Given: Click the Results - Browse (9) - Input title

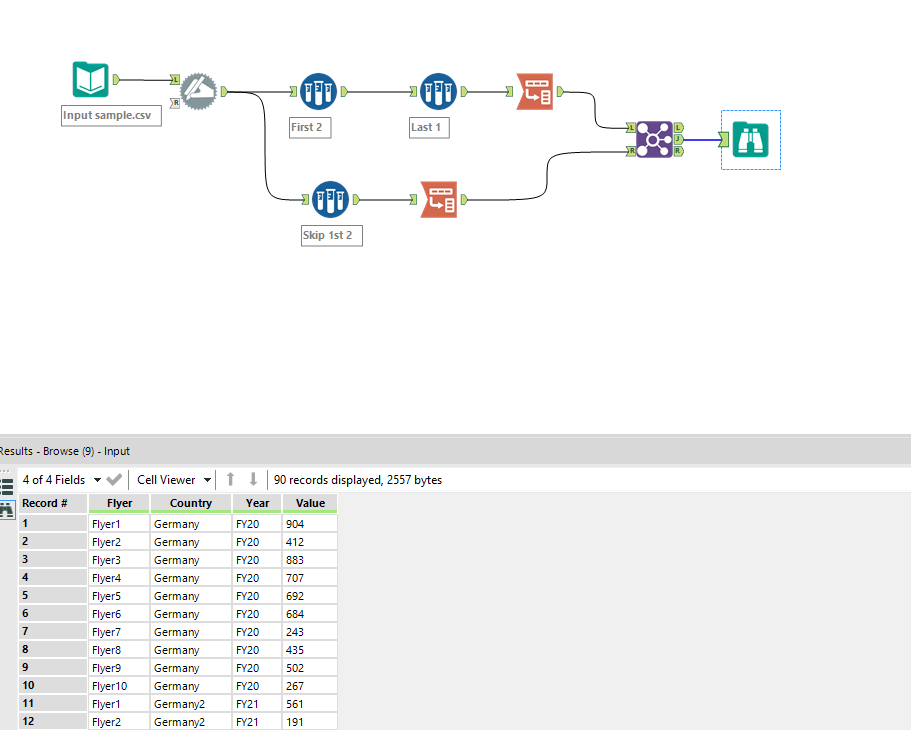Looking at the screenshot, I should pos(64,451).
